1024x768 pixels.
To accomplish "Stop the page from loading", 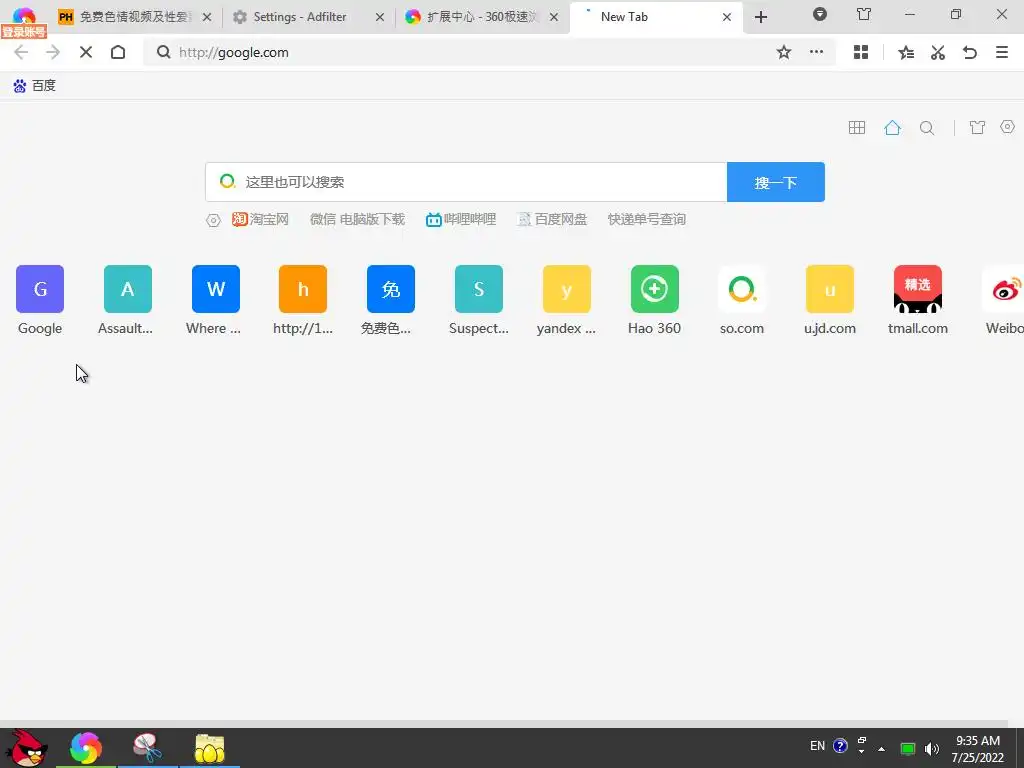I will click(x=86, y=52).
